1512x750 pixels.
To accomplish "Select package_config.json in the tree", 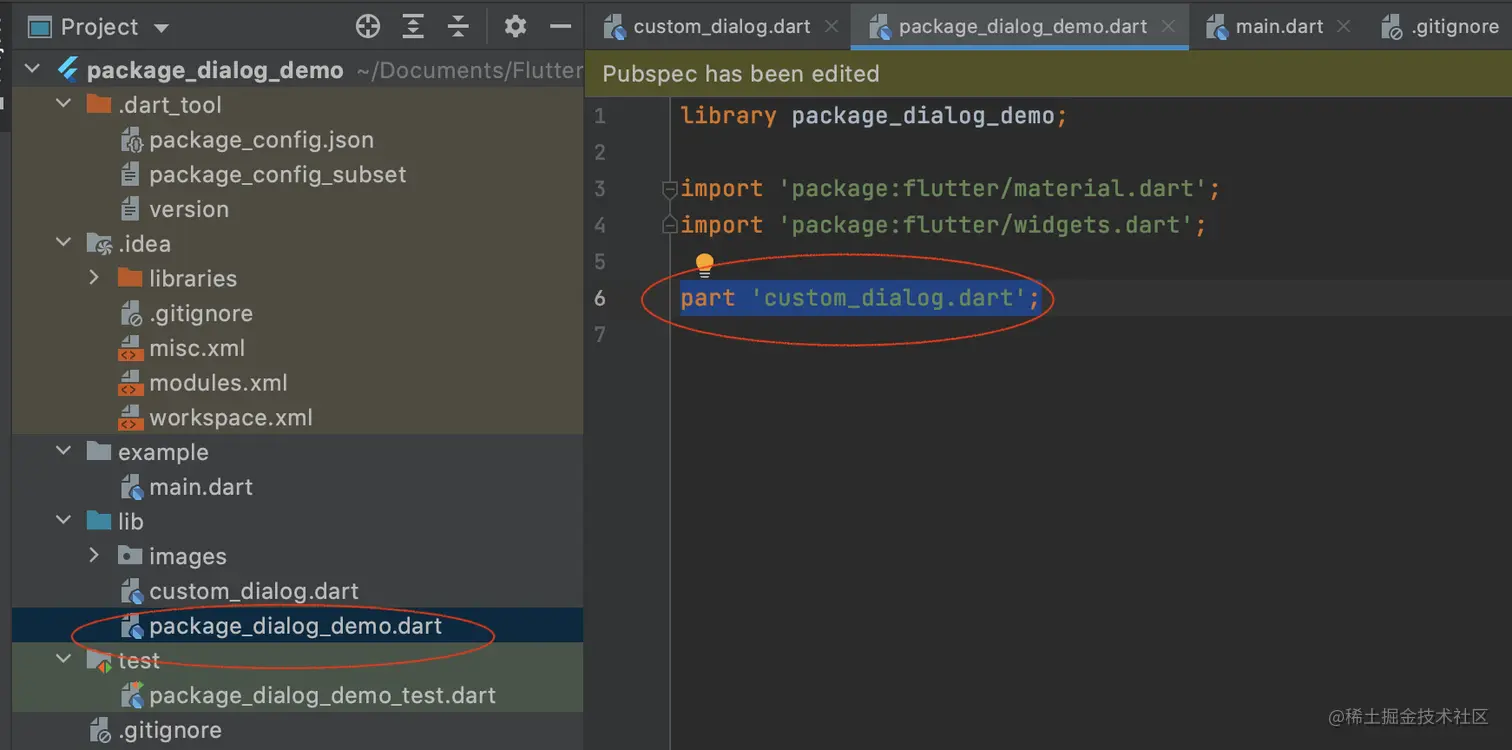I will (x=261, y=140).
